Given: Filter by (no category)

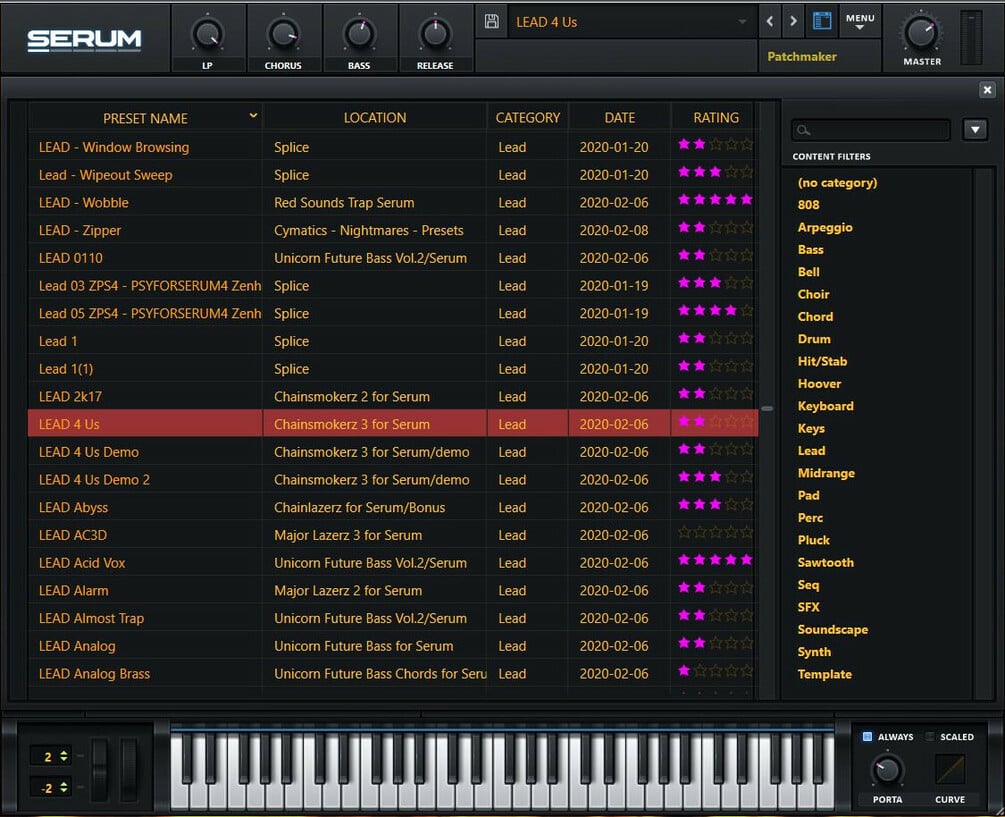Looking at the screenshot, I should tap(837, 183).
